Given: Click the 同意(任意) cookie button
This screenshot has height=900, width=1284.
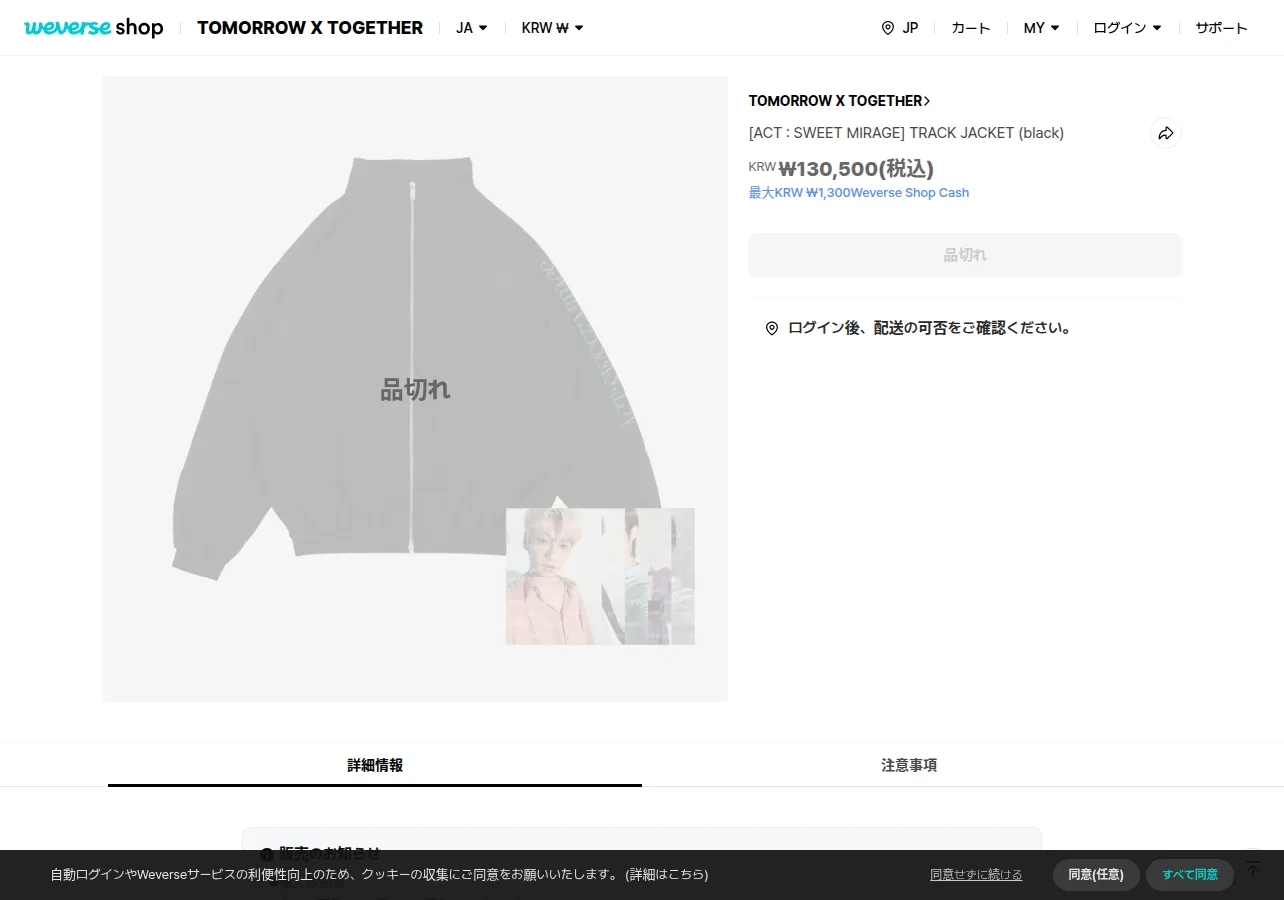Looking at the screenshot, I should click(x=1096, y=875).
